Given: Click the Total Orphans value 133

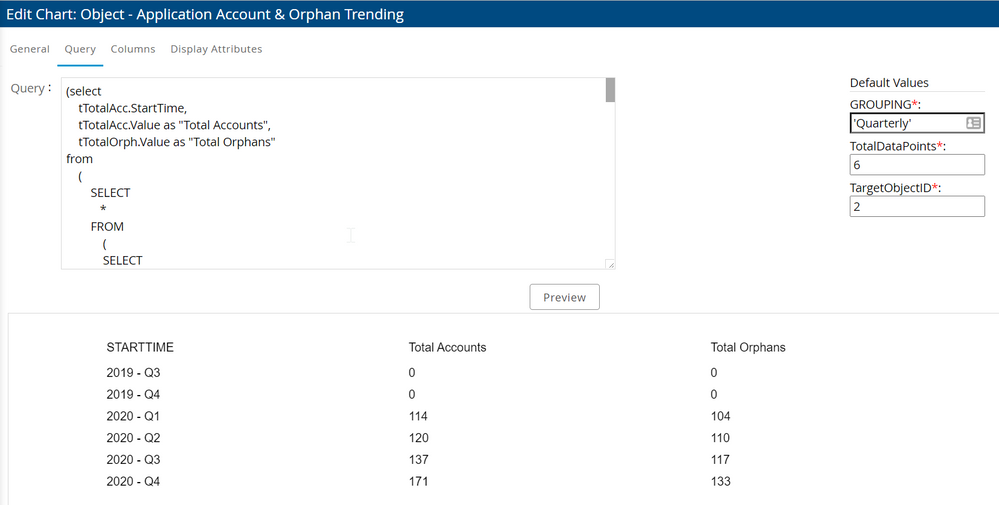Looking at the screenshot, I should 720,482.
